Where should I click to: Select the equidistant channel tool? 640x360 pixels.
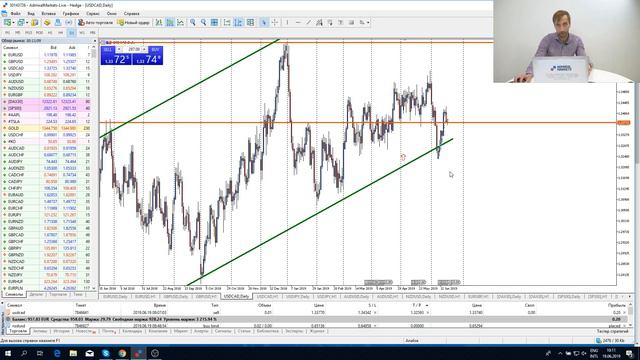point(319,22)
